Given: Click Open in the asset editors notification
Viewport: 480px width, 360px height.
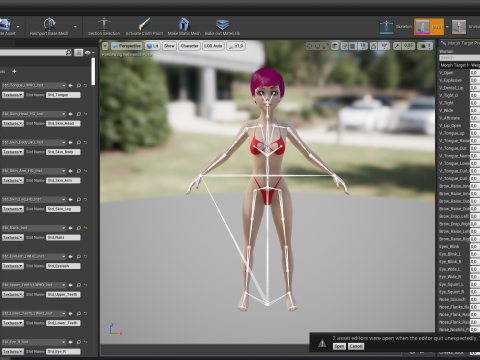Looking at the screenshot, I should click(x=339, y=346).
